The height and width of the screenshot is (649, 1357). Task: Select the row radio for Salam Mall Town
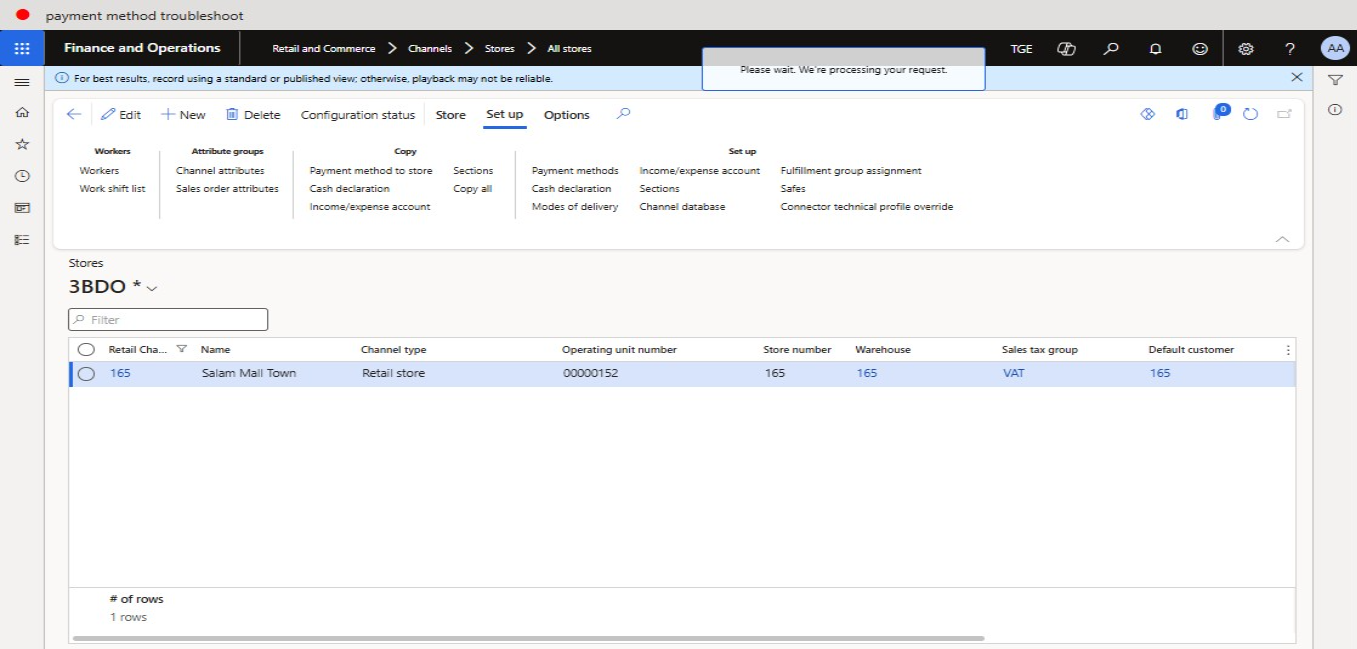(86, 374)
